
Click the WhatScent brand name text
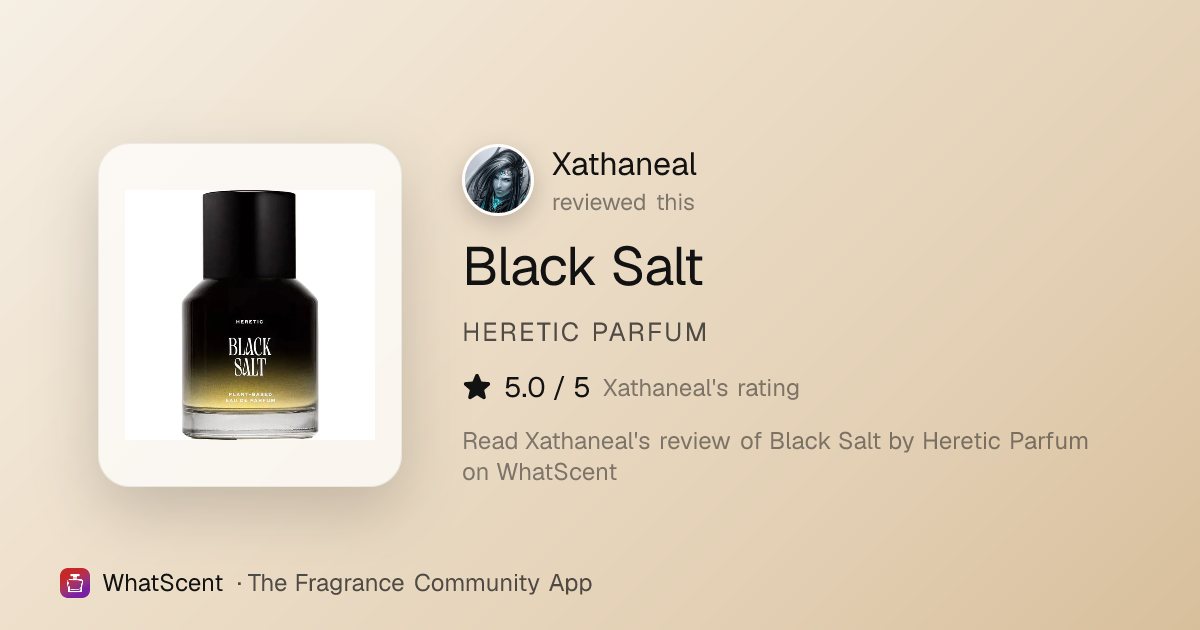(162, 583)
